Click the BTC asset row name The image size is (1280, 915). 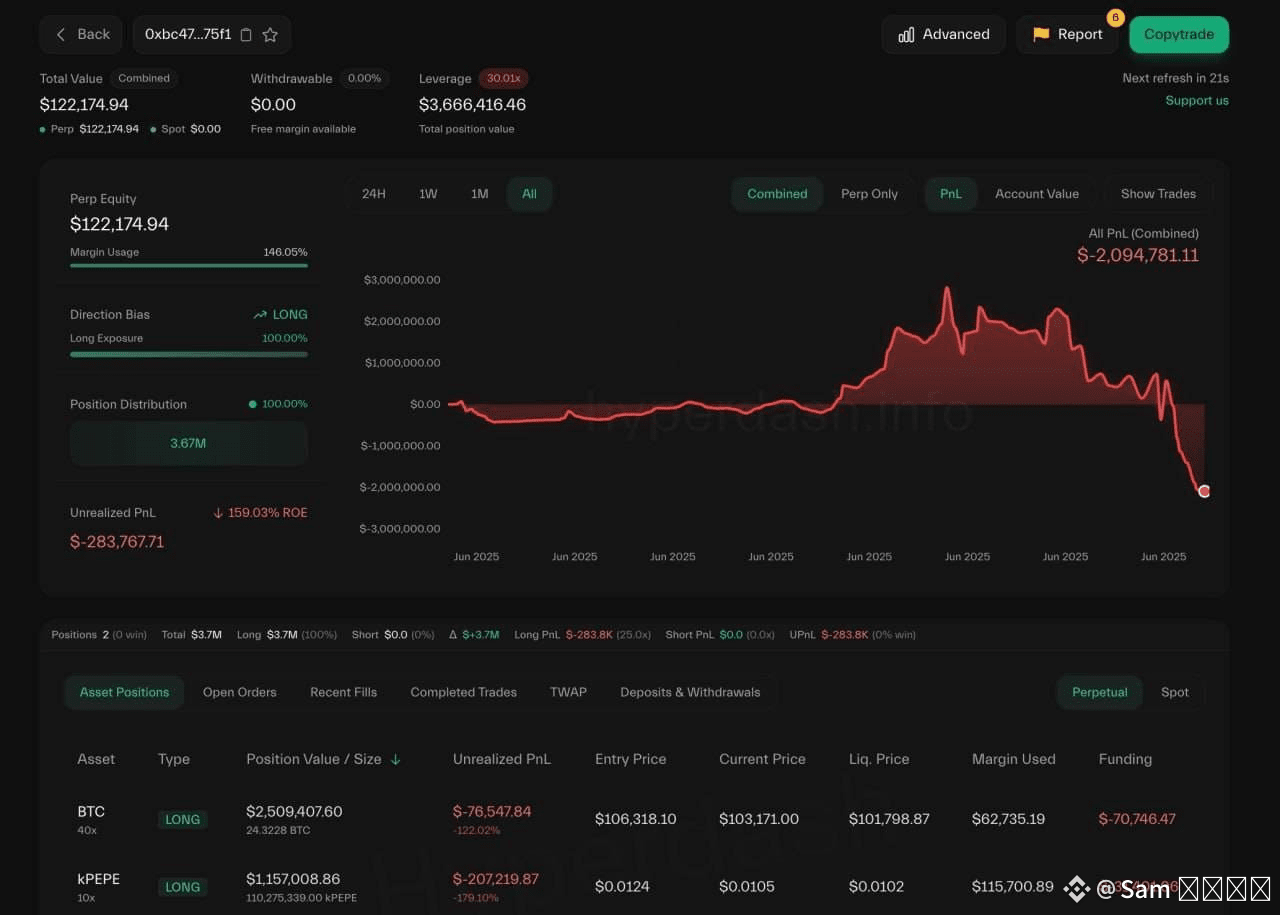91,811
